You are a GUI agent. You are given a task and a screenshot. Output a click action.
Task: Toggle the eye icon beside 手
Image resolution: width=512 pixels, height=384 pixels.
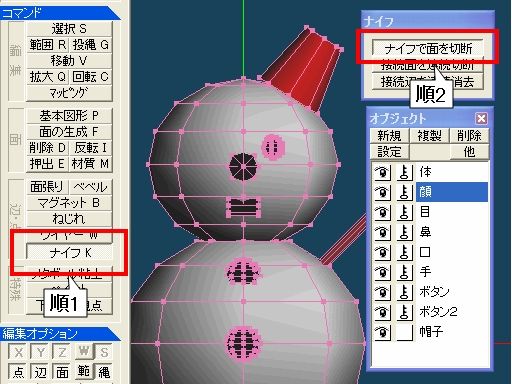pyautogui.click(x=382, y=272)
